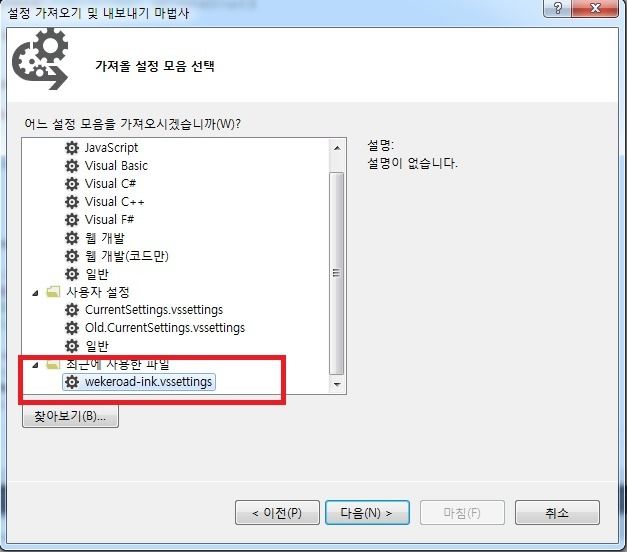This screenshot has height=552, width=627.
Task: Select the 웹 개발 settings entry
Action: (x=105, y=238)
